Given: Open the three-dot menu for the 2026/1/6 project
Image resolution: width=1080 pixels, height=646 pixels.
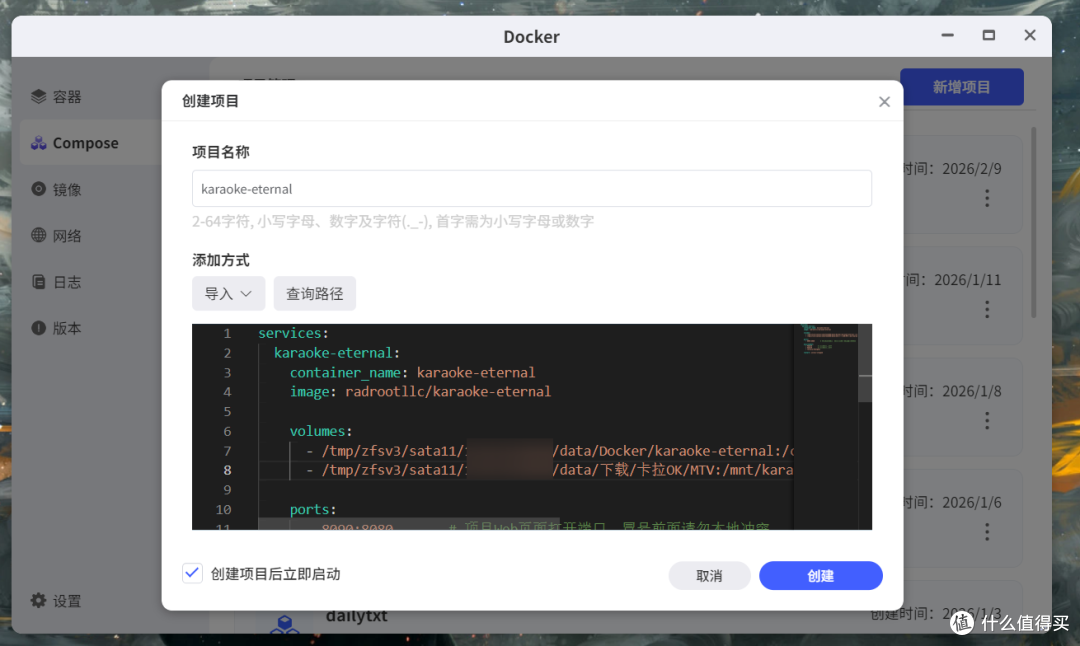Looking at the screenshot, I should tap(987, 532).
